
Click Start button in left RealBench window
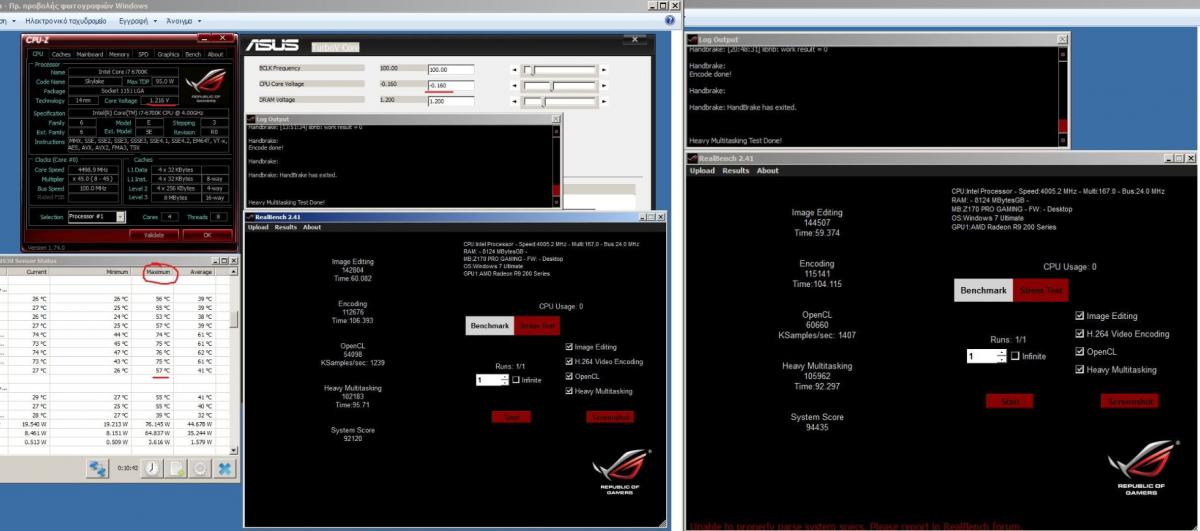pyautogui.click(x=511, y=416)
